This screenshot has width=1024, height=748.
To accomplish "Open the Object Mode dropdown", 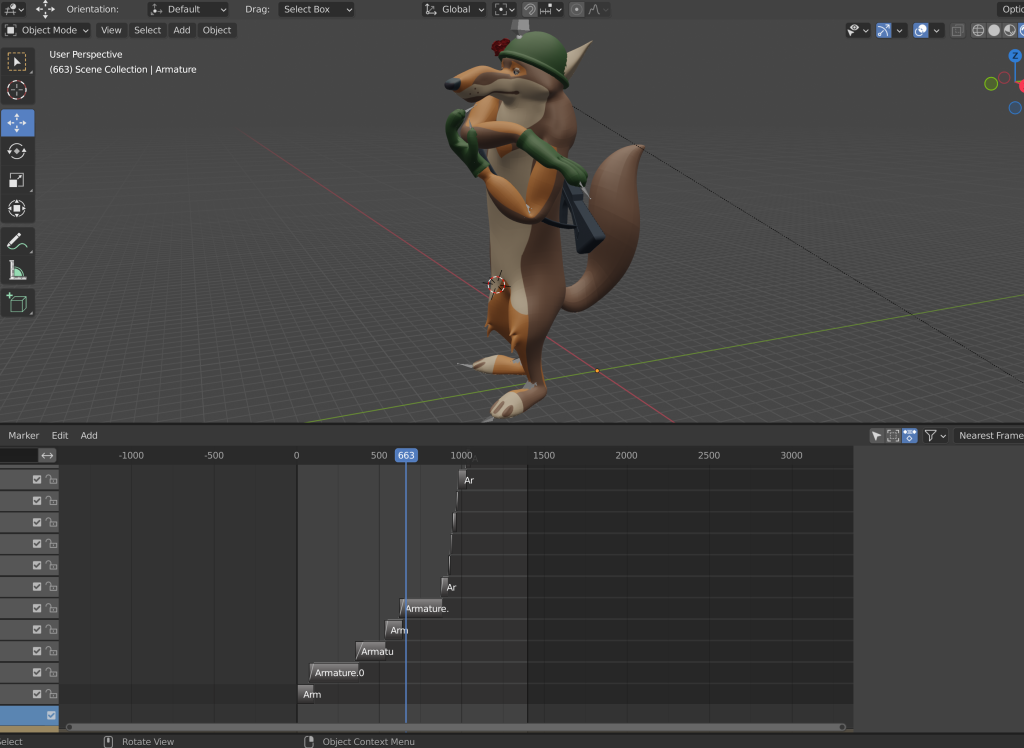I will pos(47,30).
